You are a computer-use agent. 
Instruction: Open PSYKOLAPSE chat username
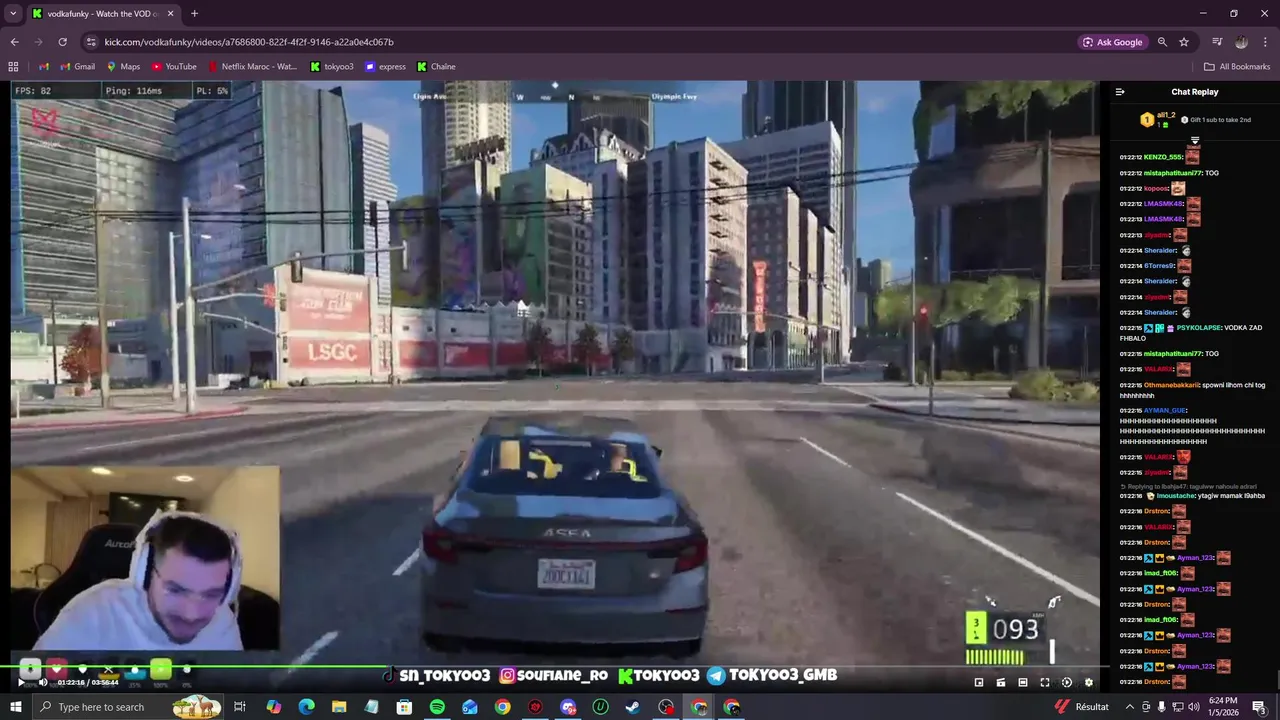pyautogui.click(x=1198, y=328)
